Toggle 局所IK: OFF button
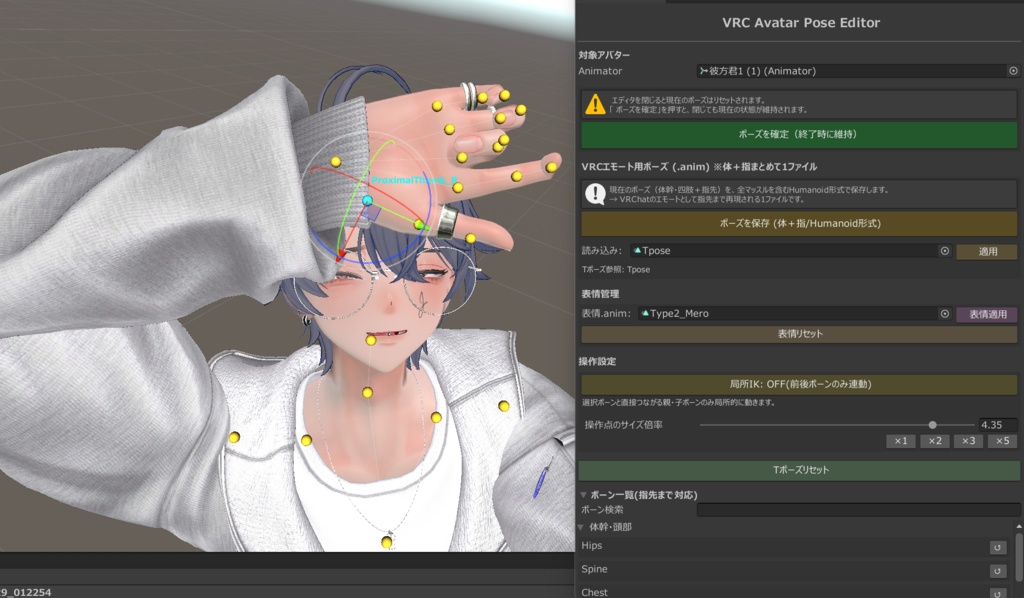1024x598 pixels. coord(799,384)
